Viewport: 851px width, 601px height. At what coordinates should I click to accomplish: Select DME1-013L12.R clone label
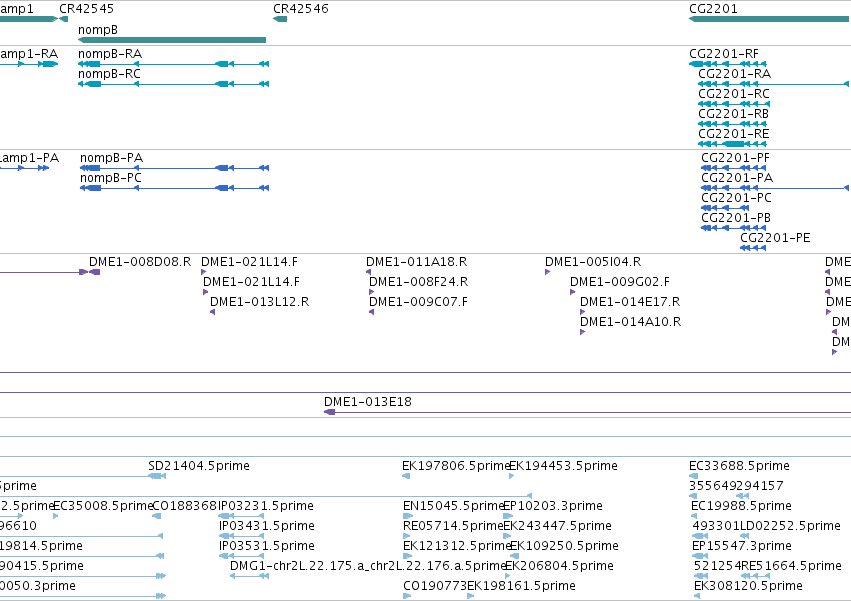pyautogui.click(x=259, y=302)
